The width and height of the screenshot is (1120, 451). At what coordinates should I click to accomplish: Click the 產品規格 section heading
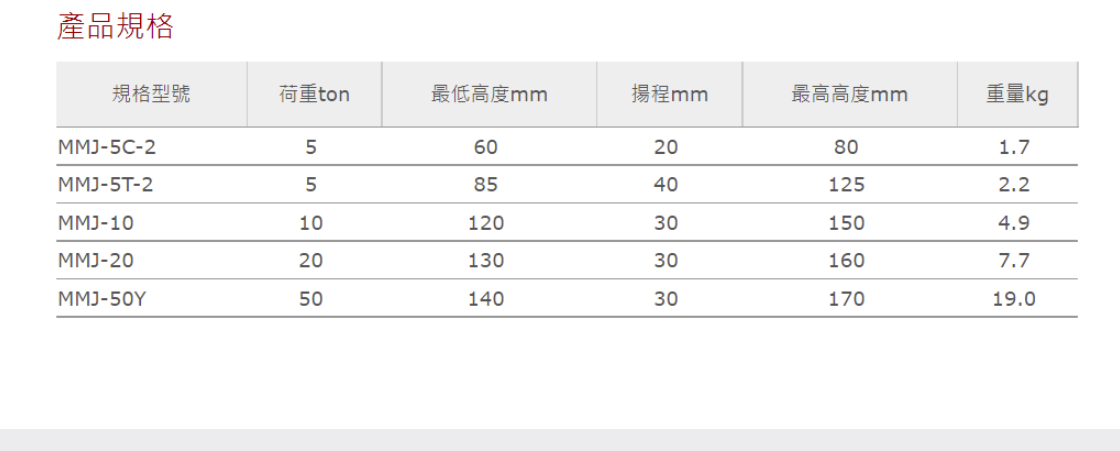pyautogui.click(x=115, y=27)
